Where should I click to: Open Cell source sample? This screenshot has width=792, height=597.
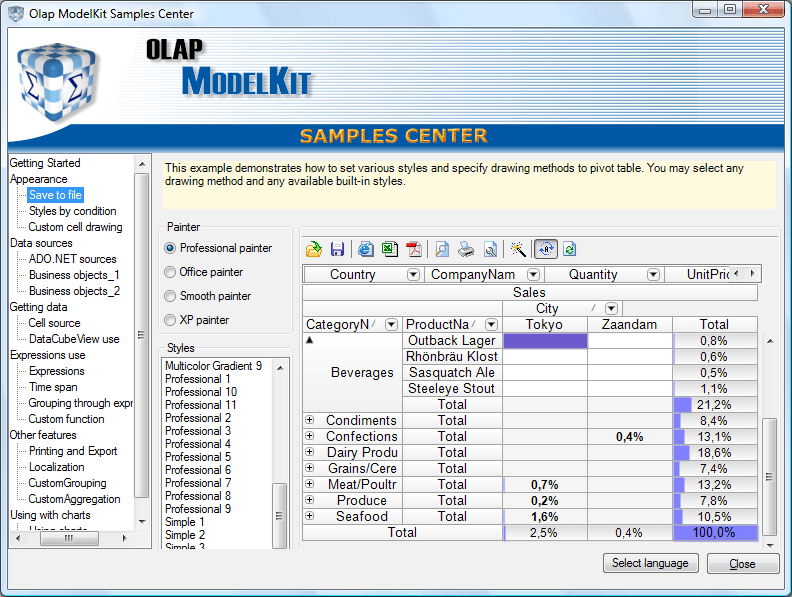point(54,323)
